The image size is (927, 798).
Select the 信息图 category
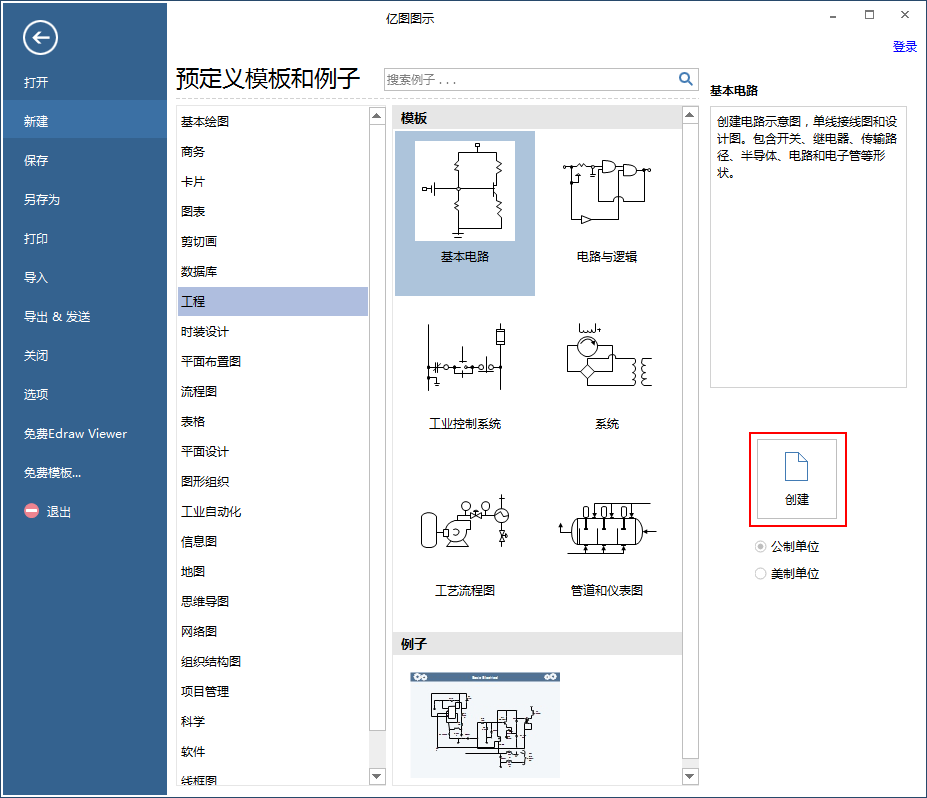point(273,541)
